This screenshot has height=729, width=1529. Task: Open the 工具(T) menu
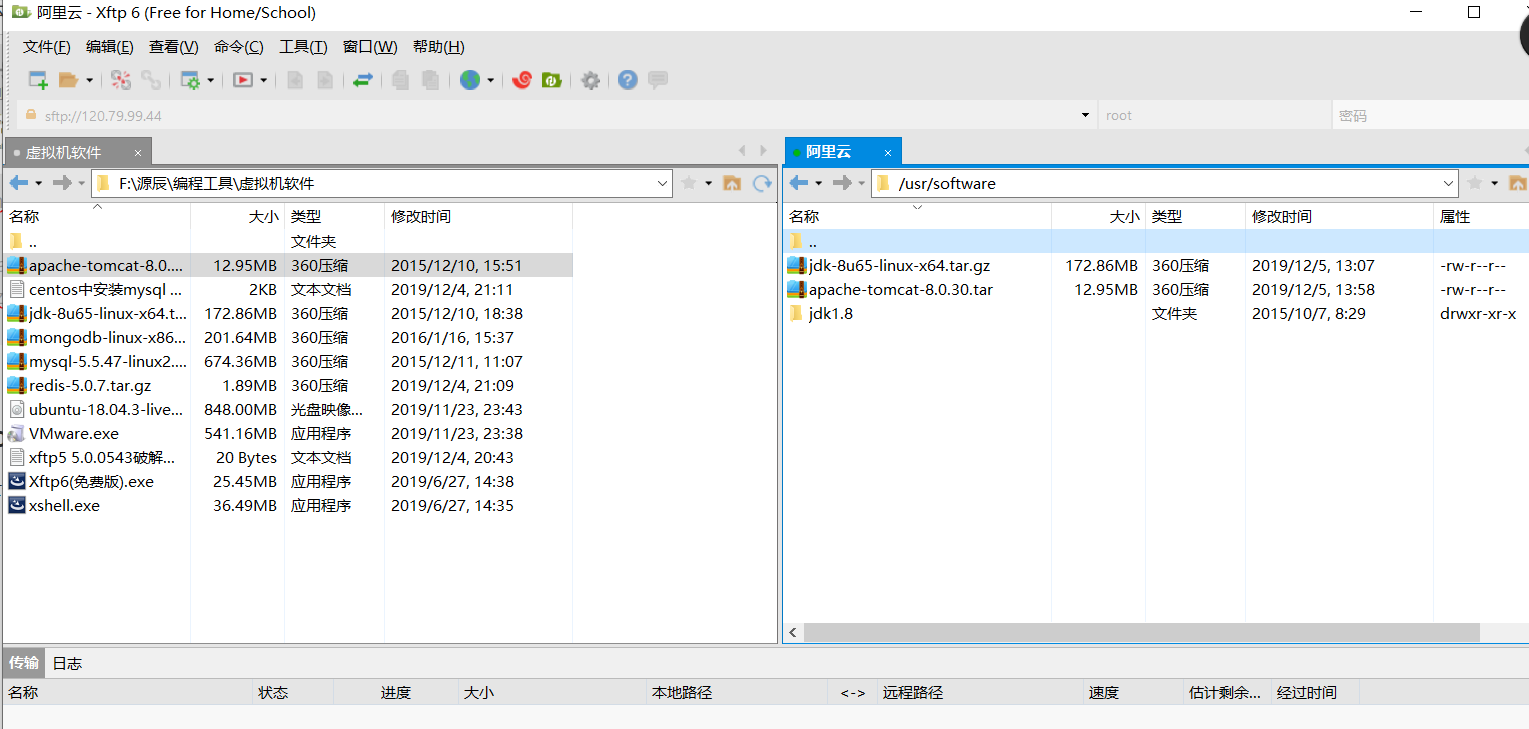[x=303, y=47]
